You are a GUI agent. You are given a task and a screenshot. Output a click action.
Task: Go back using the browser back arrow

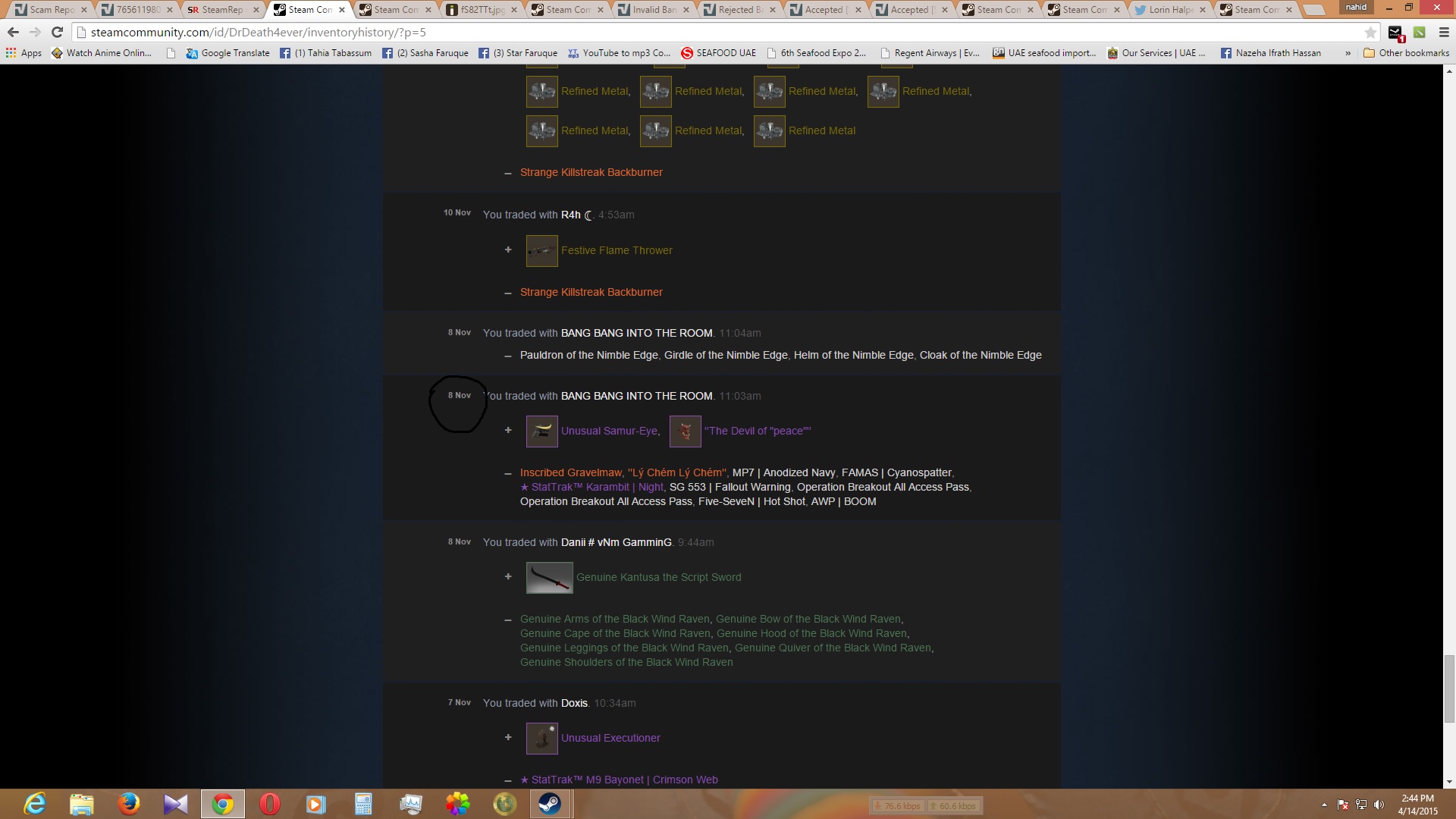(x=13, y=33)
